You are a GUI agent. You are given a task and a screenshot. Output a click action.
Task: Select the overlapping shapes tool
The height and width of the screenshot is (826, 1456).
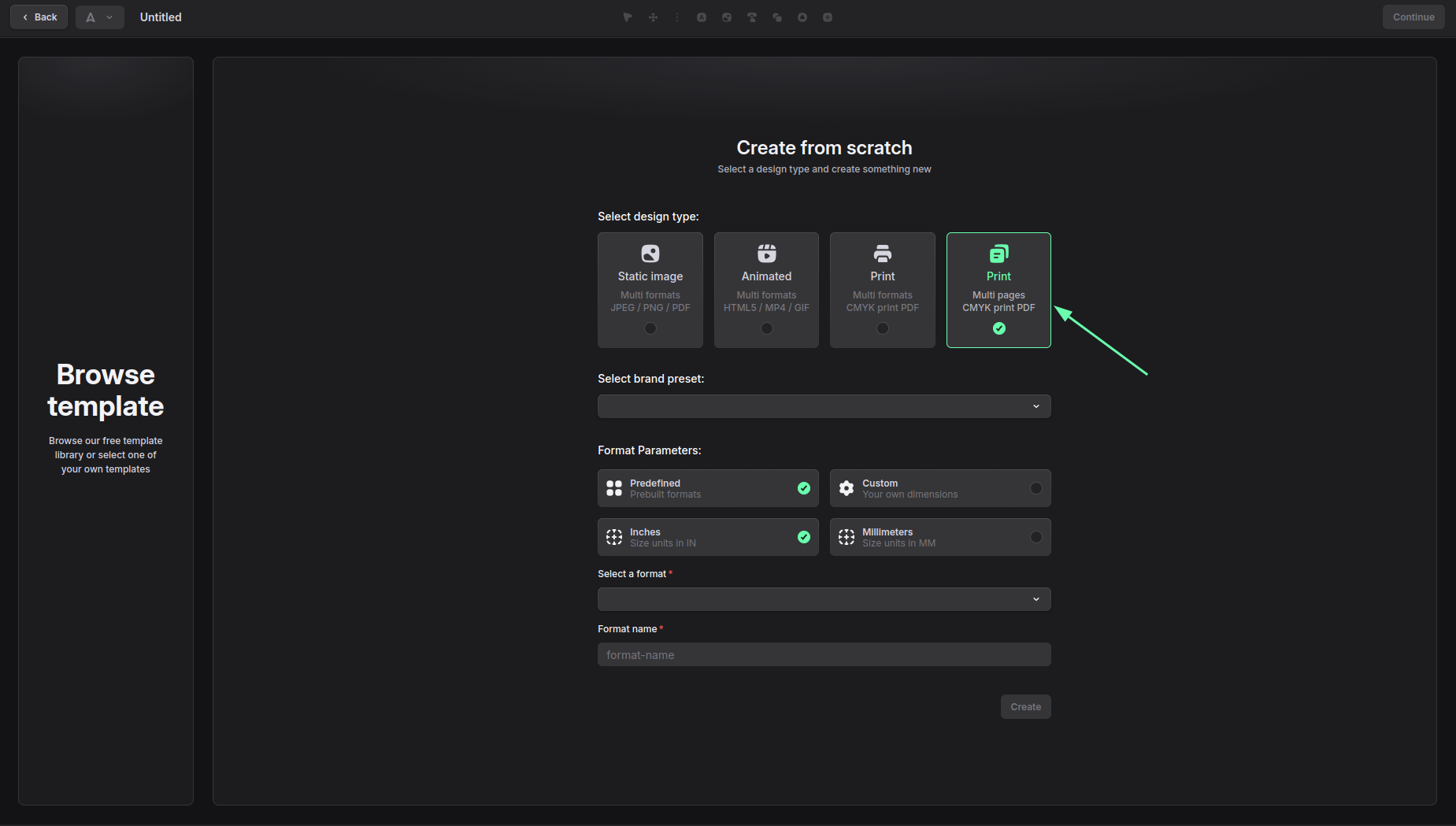[777, 17]
